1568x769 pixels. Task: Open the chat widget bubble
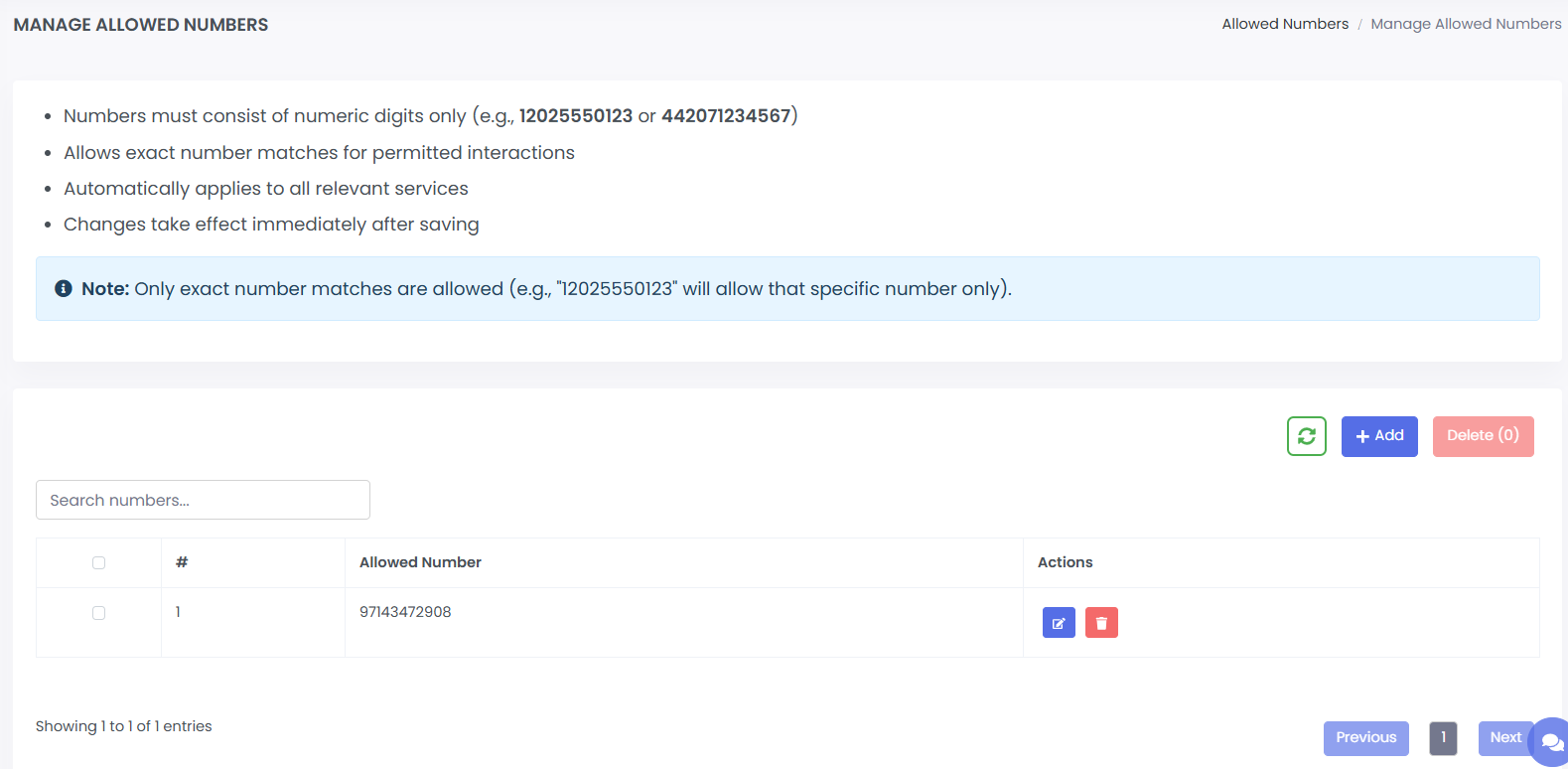pos(1550,741)
